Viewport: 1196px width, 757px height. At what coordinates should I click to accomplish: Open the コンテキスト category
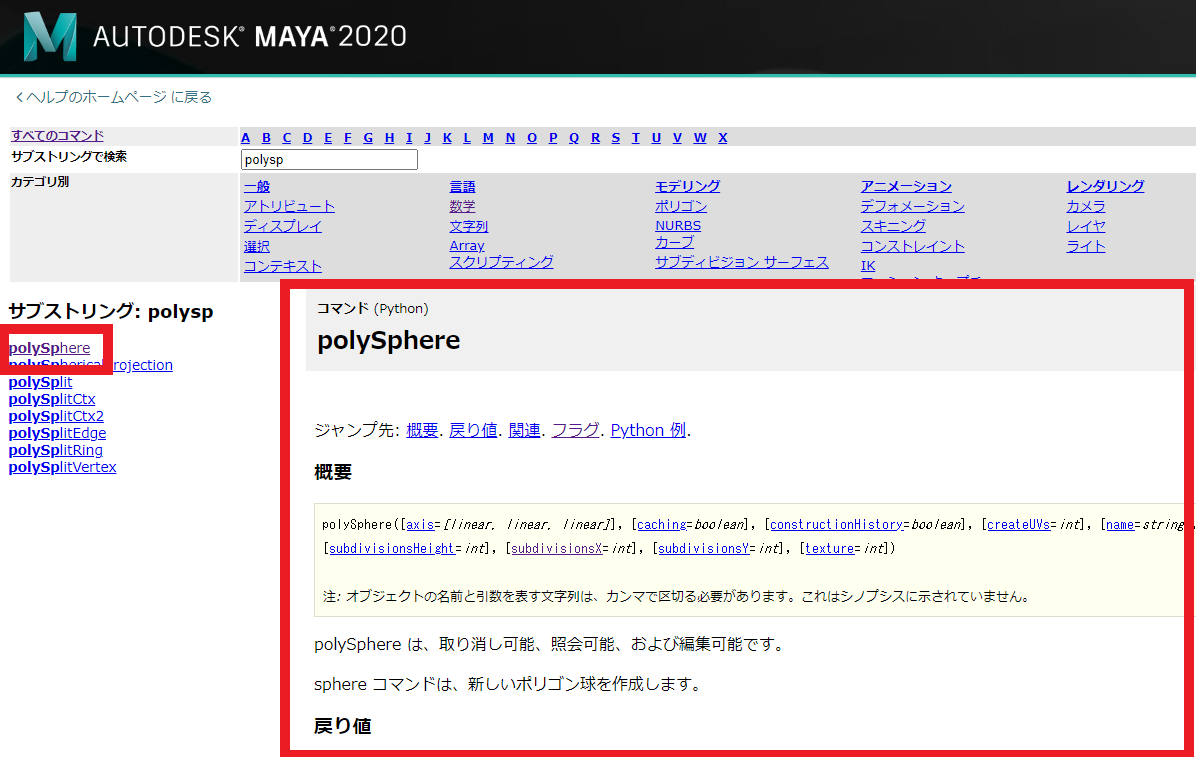[x=283, y=266]
